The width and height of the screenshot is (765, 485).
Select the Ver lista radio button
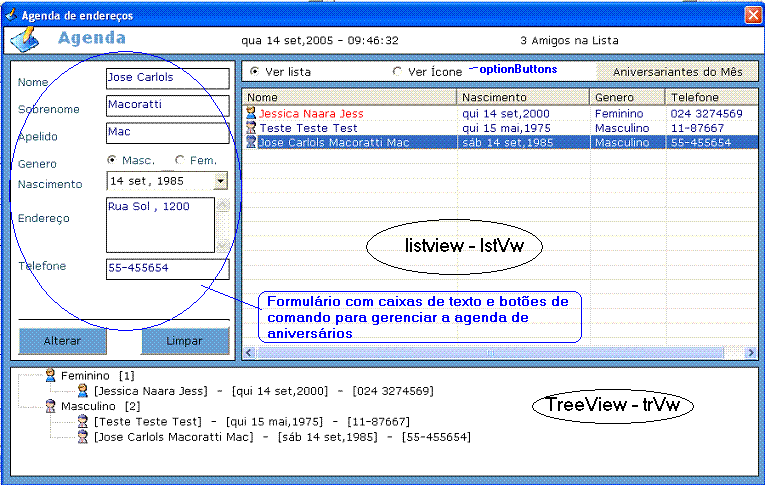pyautogui.click(x=255, y=72)
